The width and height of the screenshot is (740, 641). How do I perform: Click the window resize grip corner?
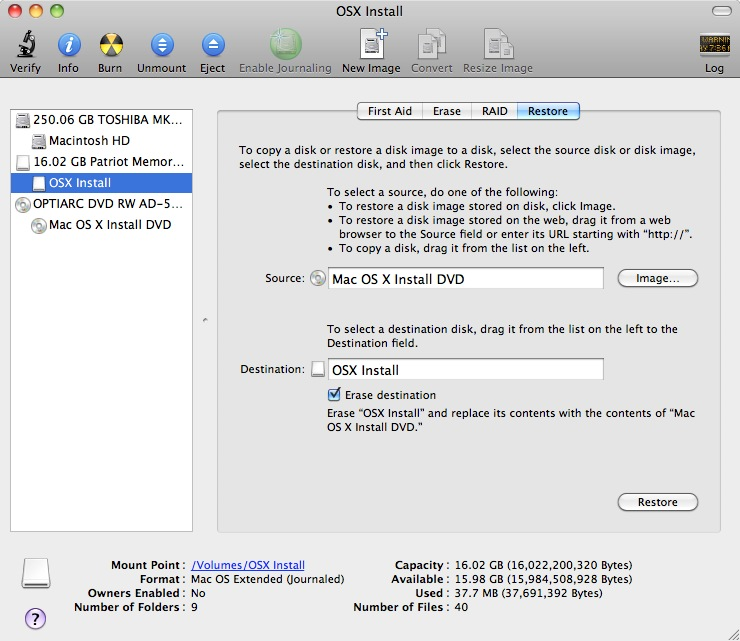[733, 634]
